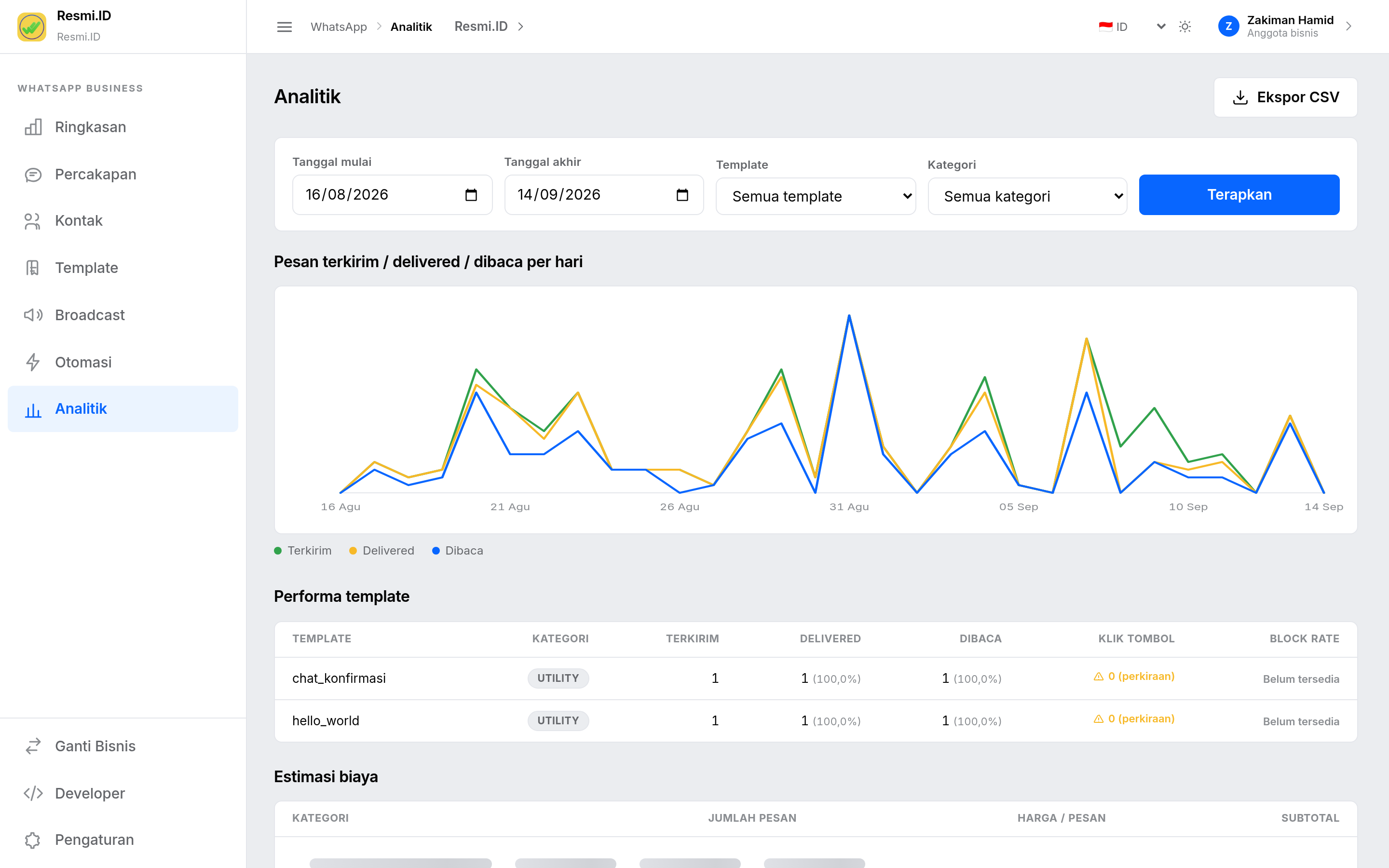Open the Broadcast menu item
The height and width of the screenshot is (868, 1389).
(123, 315)
